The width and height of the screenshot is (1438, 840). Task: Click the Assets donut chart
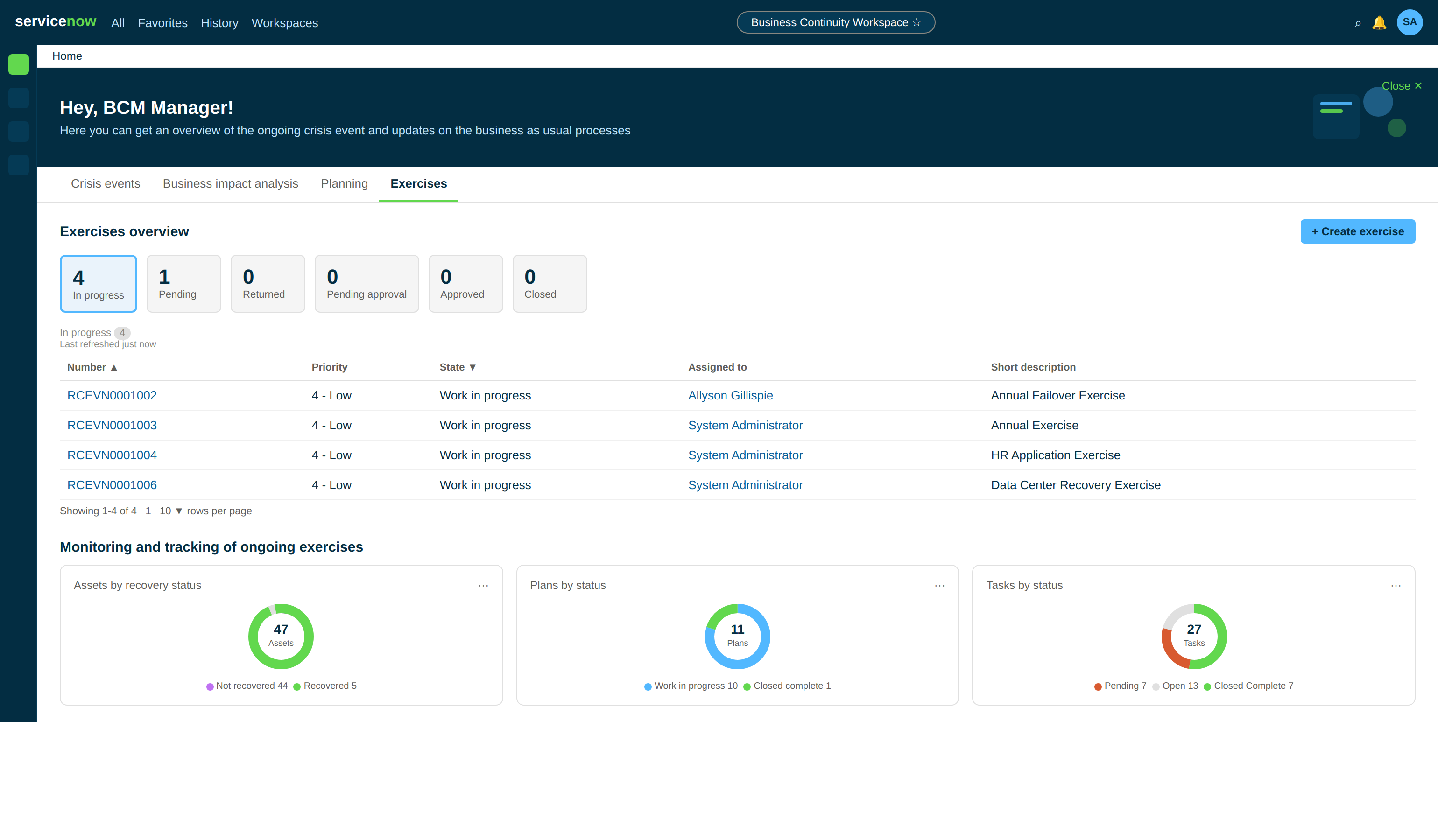(281, 637)
